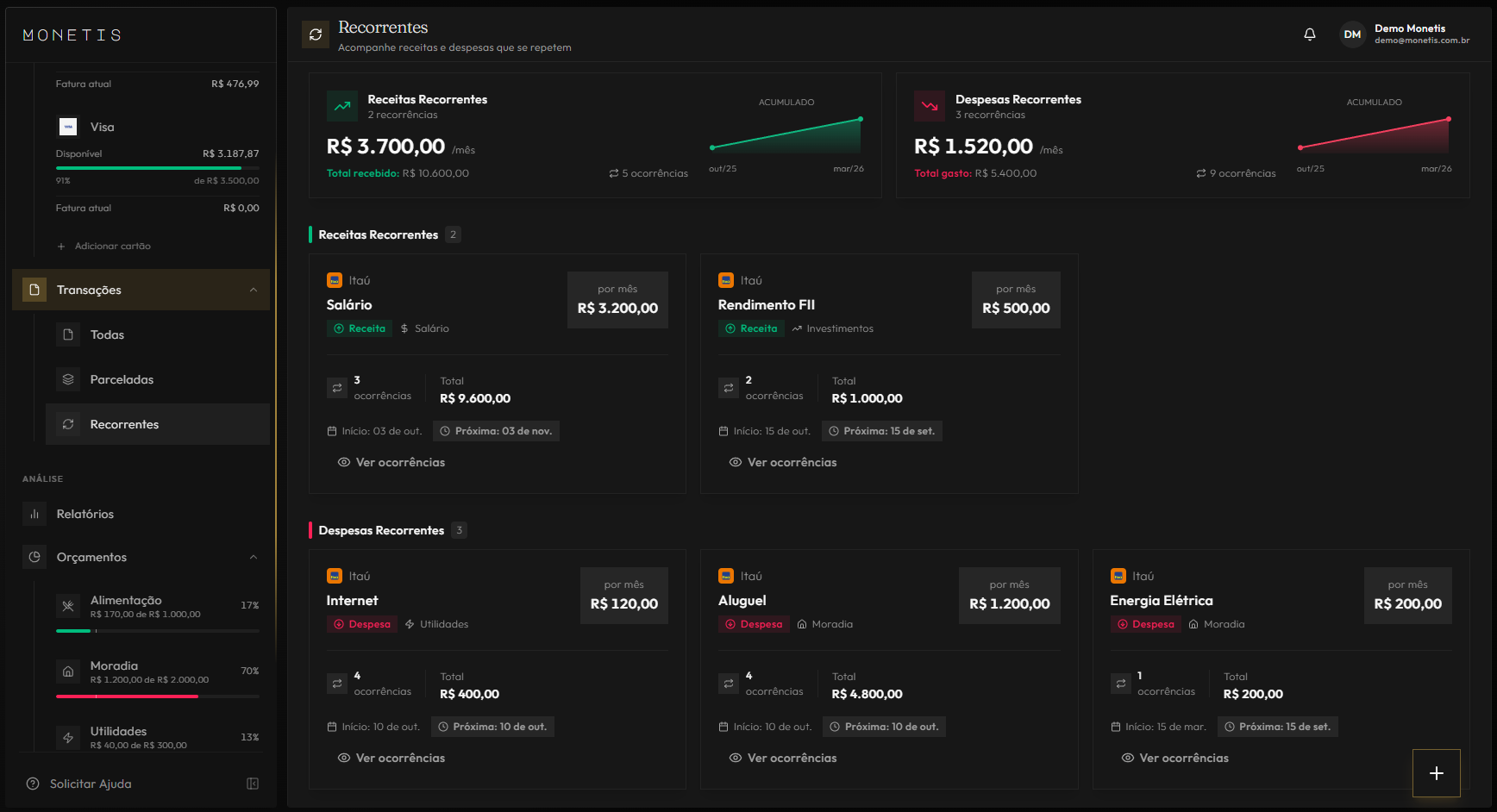Select Todas under Transações
This screenshot has height=812, width=1497.
pos(107,334)
